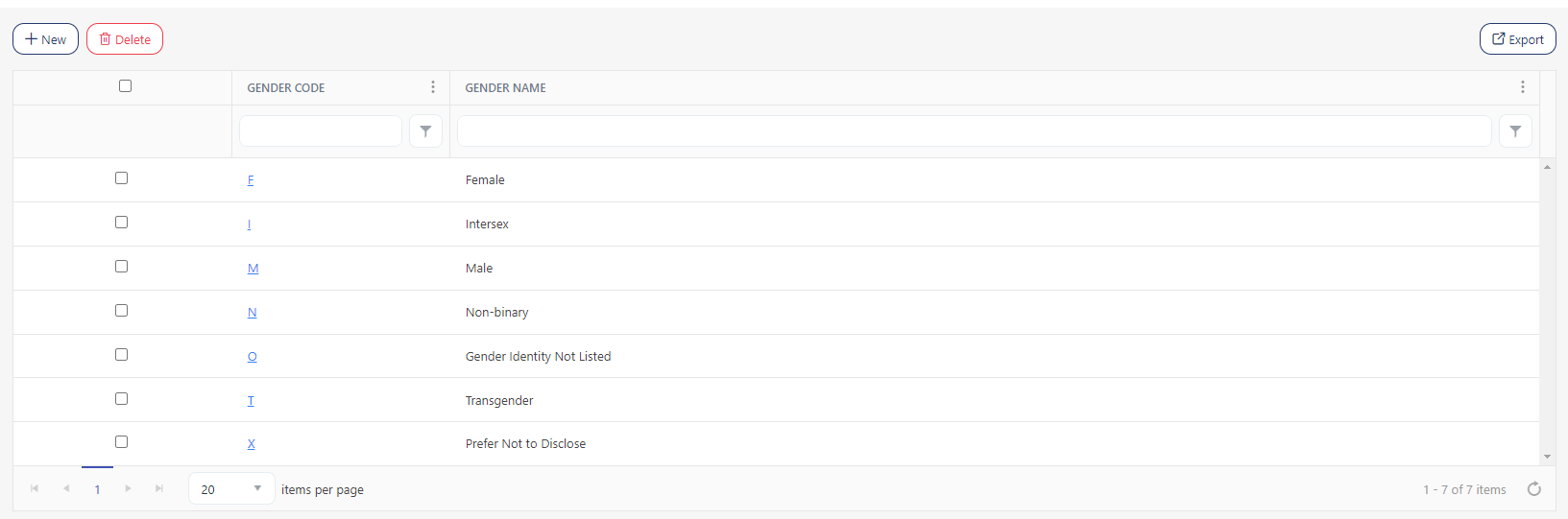
Task: Open the gender code M link
Action: [x=253, y=269]
